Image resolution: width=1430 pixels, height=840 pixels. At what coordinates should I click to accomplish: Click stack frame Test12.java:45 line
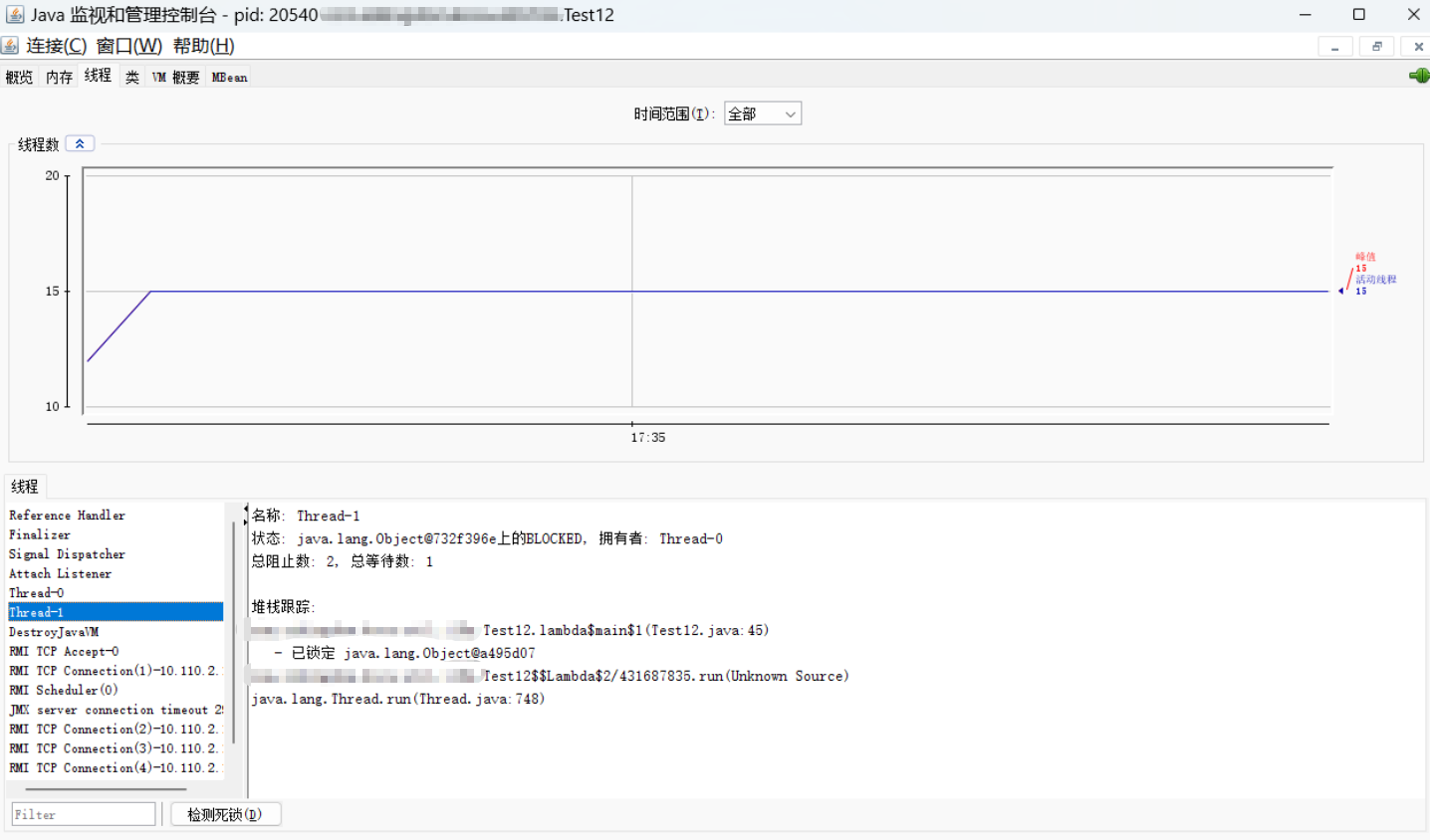[625, 630]
